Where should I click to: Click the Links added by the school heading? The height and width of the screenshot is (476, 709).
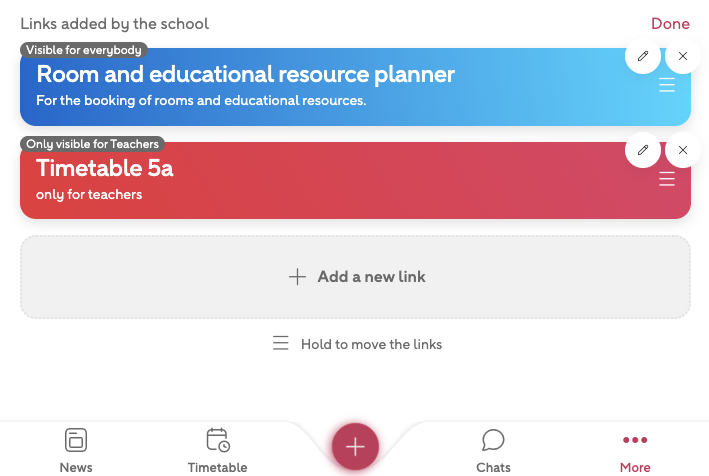coord(115,24)
